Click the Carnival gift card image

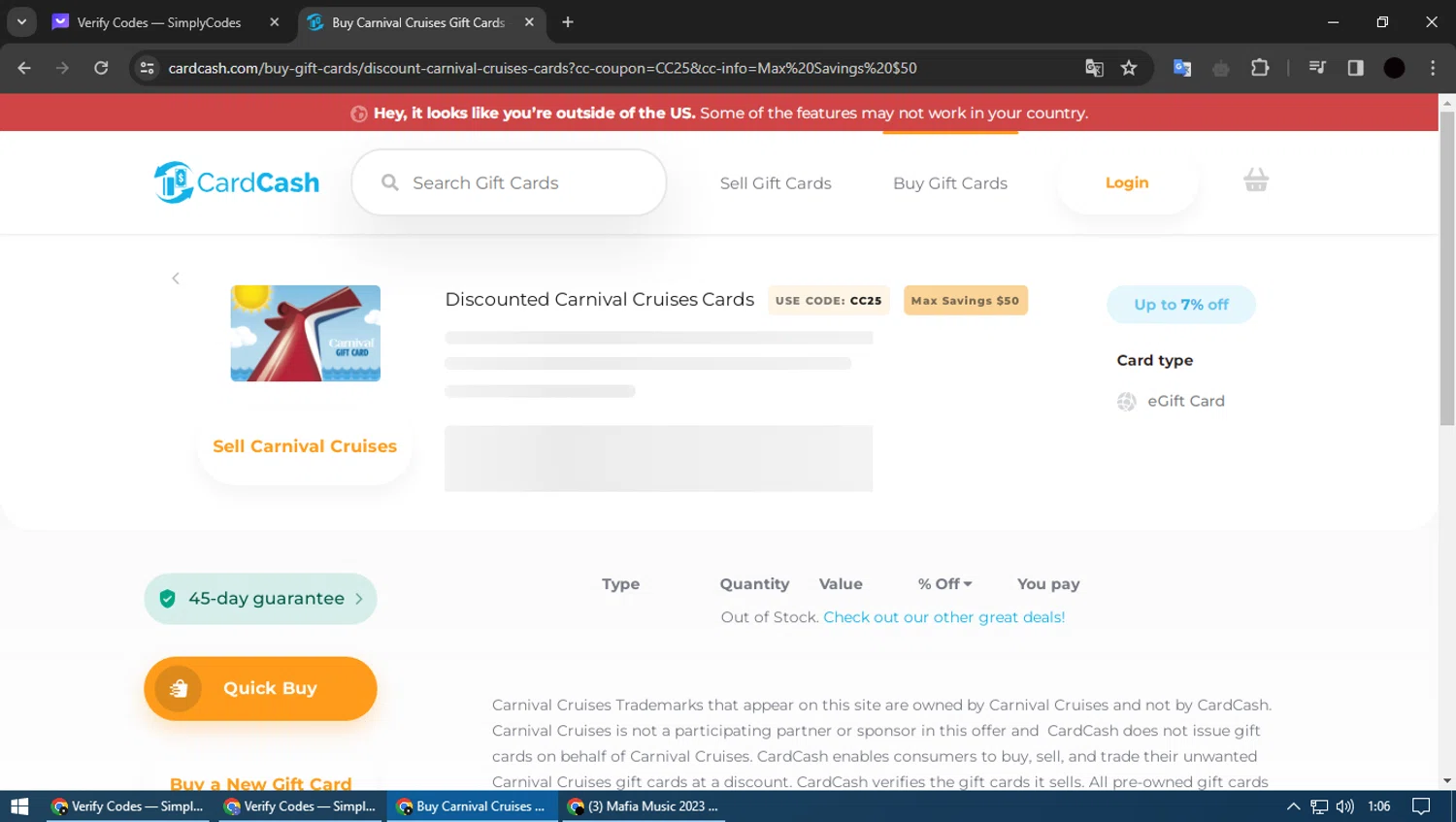point(306,333)
